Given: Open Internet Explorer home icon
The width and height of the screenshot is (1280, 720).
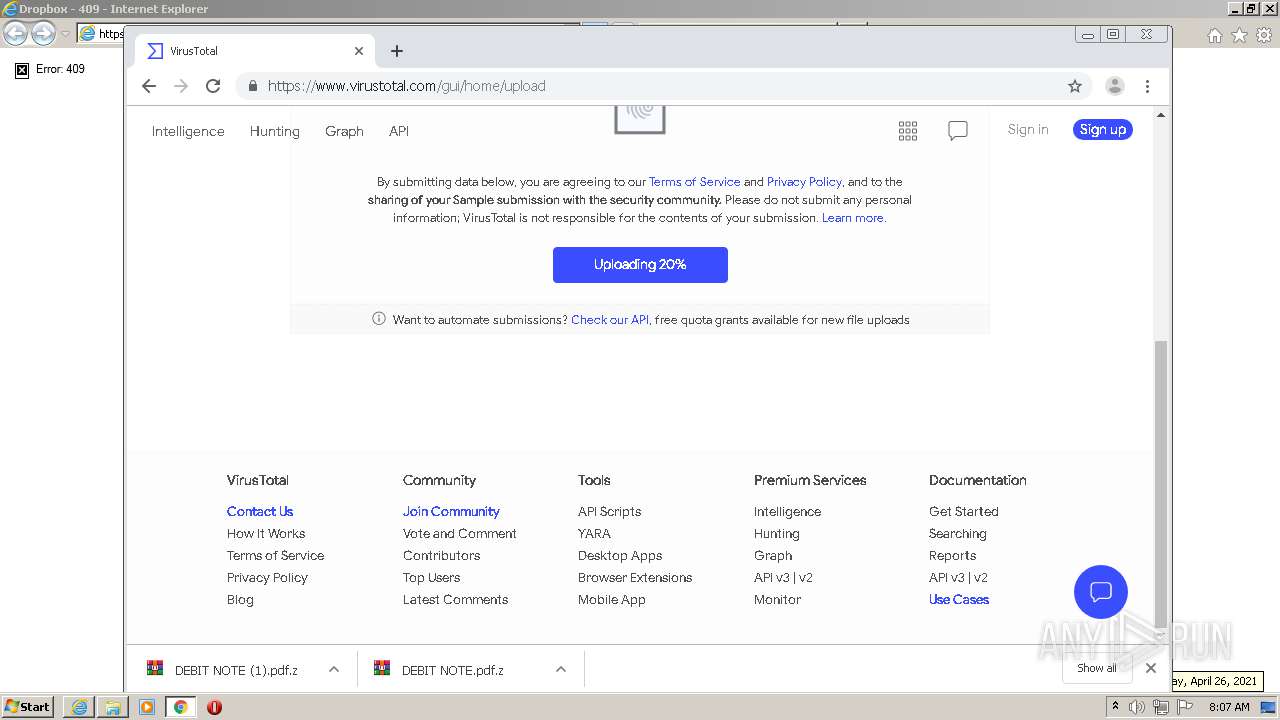Looking at the screenshot, I should pos(1215,35).
